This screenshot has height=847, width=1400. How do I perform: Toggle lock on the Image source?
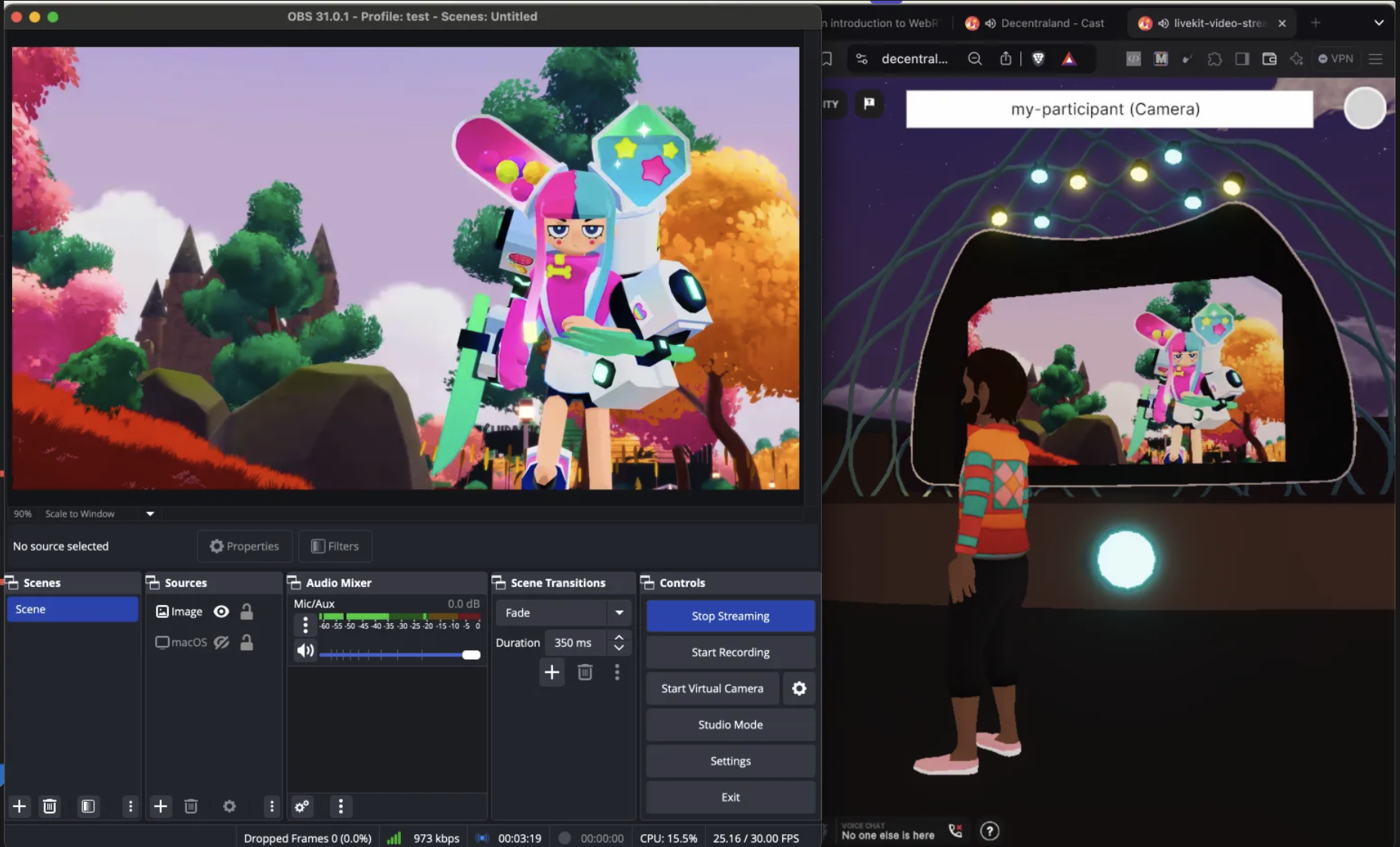tap(246, 612)
